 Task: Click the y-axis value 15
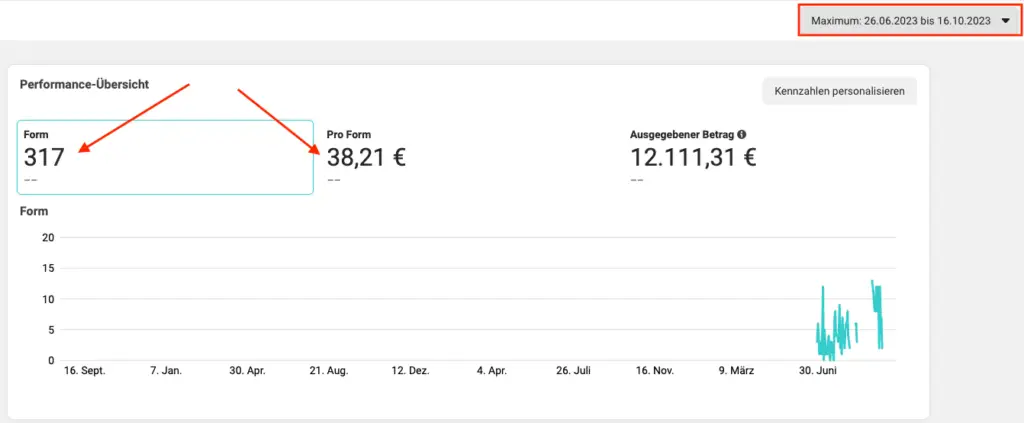pyautogui.click(x=47, y=268)
